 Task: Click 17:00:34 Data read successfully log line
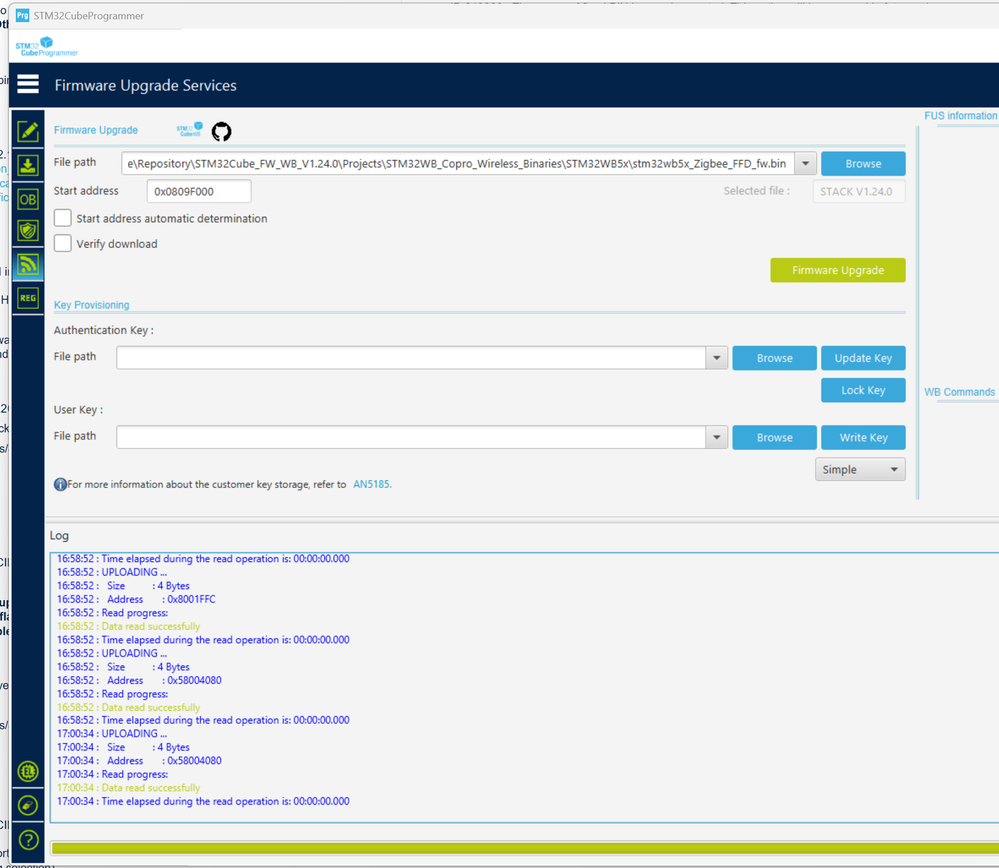(128, 788)
